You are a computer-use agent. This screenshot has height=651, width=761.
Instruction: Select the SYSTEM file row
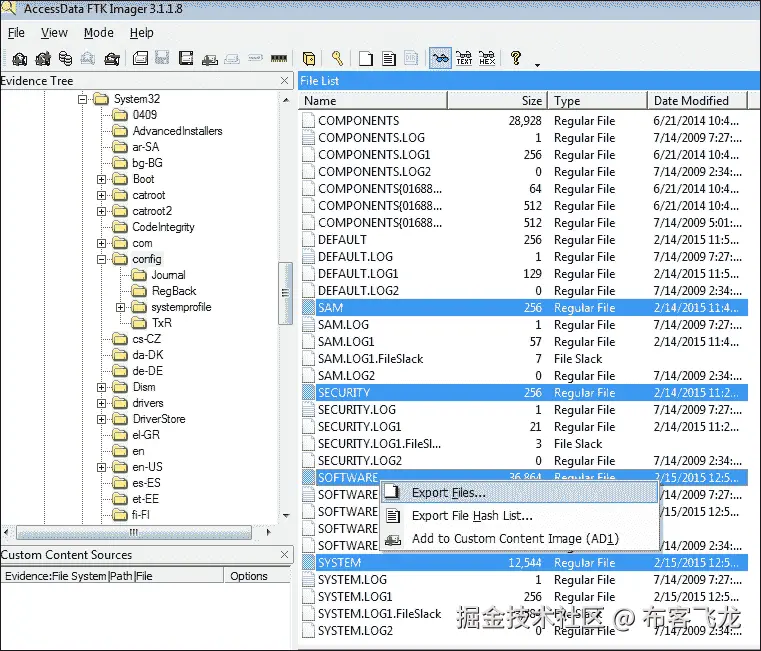point(524,563)
